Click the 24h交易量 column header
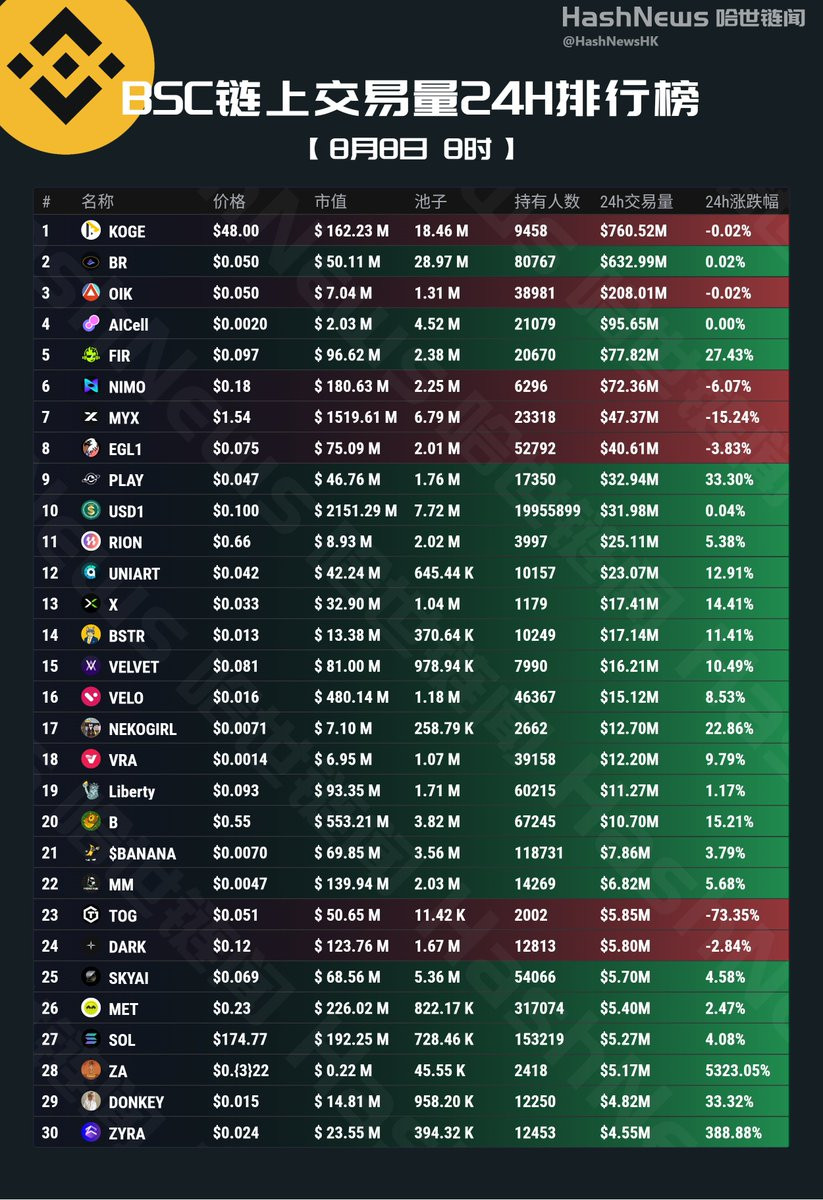 coord(636,201)
